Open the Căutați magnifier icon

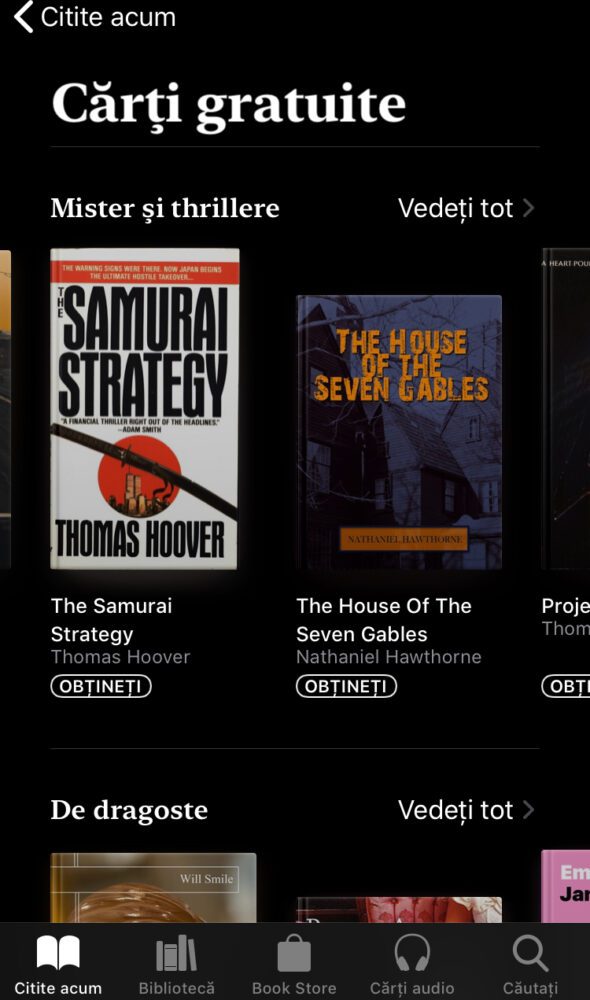pos(530,954)
